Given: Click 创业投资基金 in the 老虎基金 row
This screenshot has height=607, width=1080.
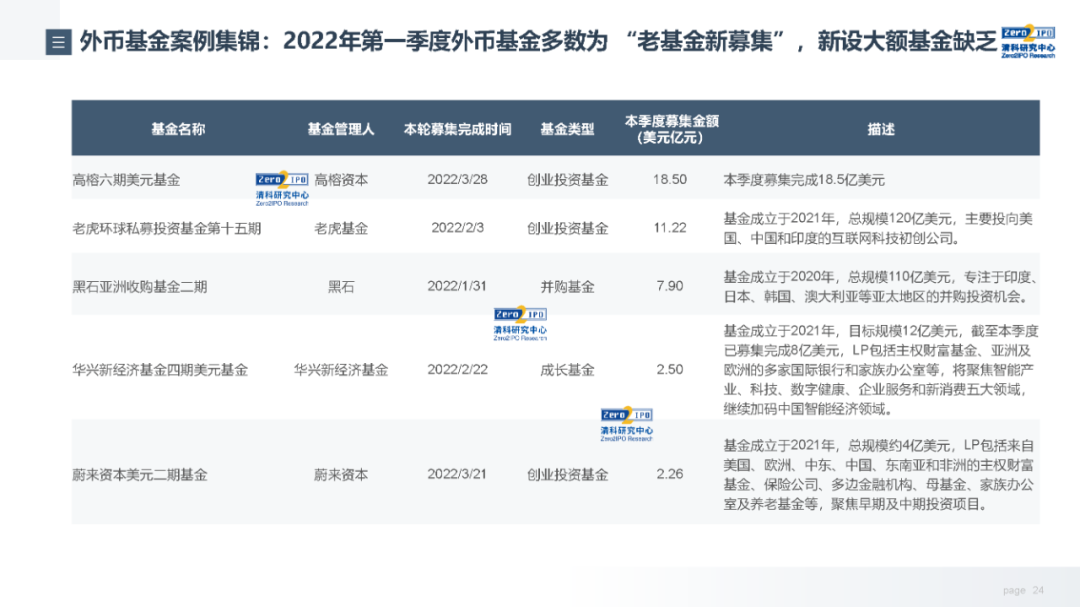Looking at the screenshot, I should click(568, 228).
